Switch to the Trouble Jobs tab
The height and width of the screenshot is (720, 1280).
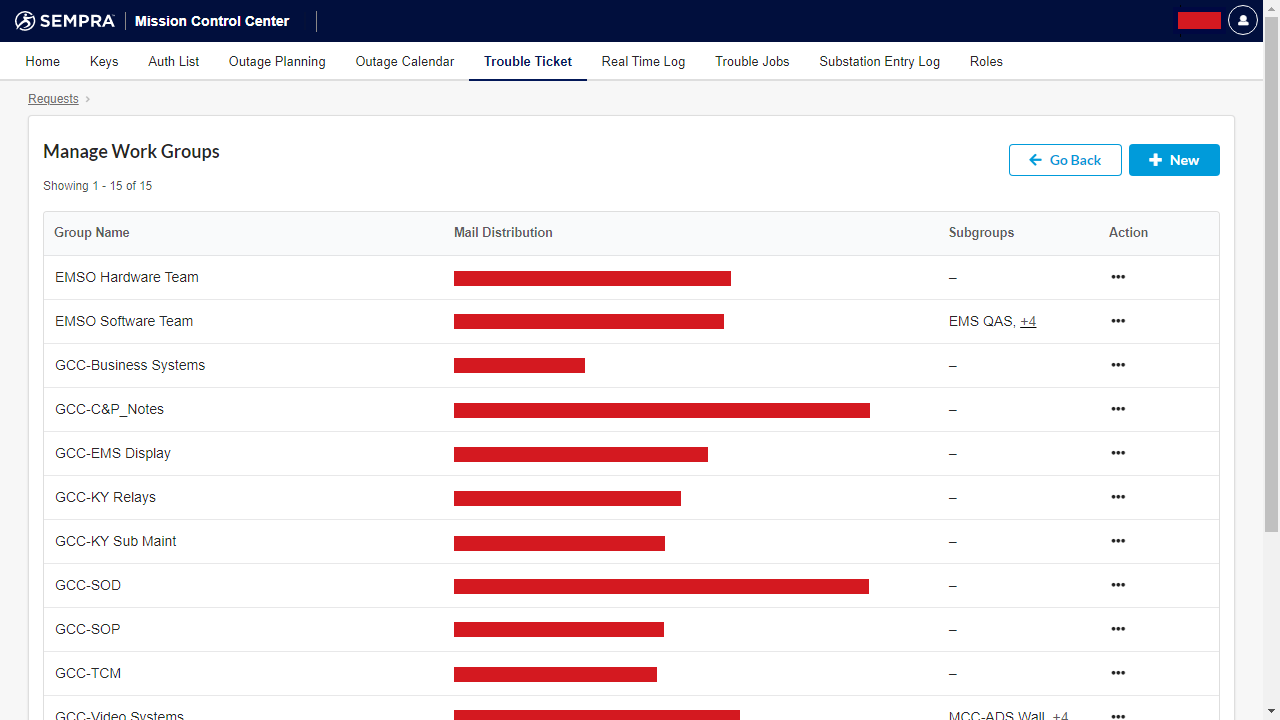pos(752,61)
